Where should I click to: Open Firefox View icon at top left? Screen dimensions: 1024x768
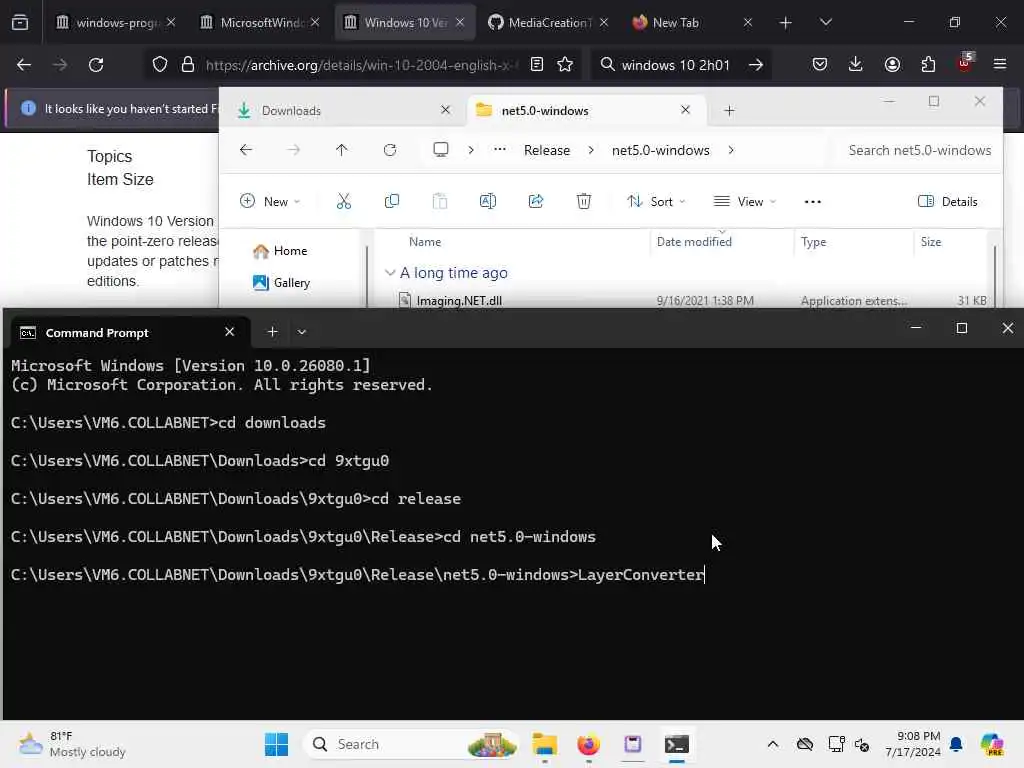tap(20, 22)
